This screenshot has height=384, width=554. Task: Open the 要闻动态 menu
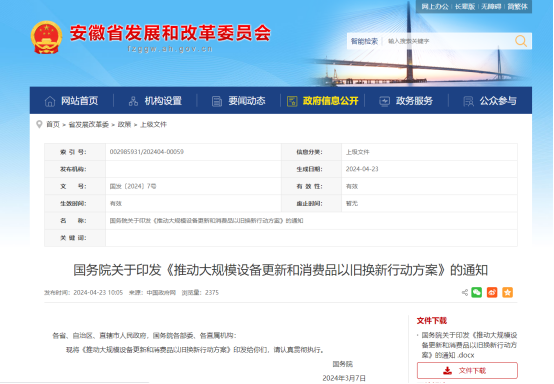point(238,101)
